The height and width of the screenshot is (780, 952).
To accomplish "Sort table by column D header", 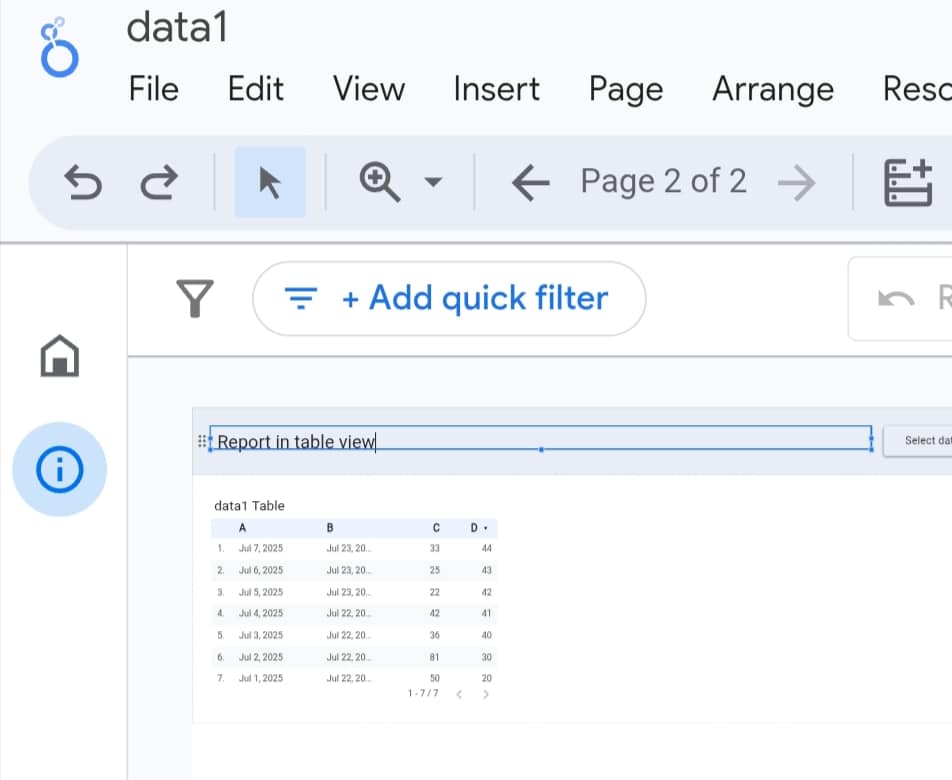I will click(x=477, y=528).
